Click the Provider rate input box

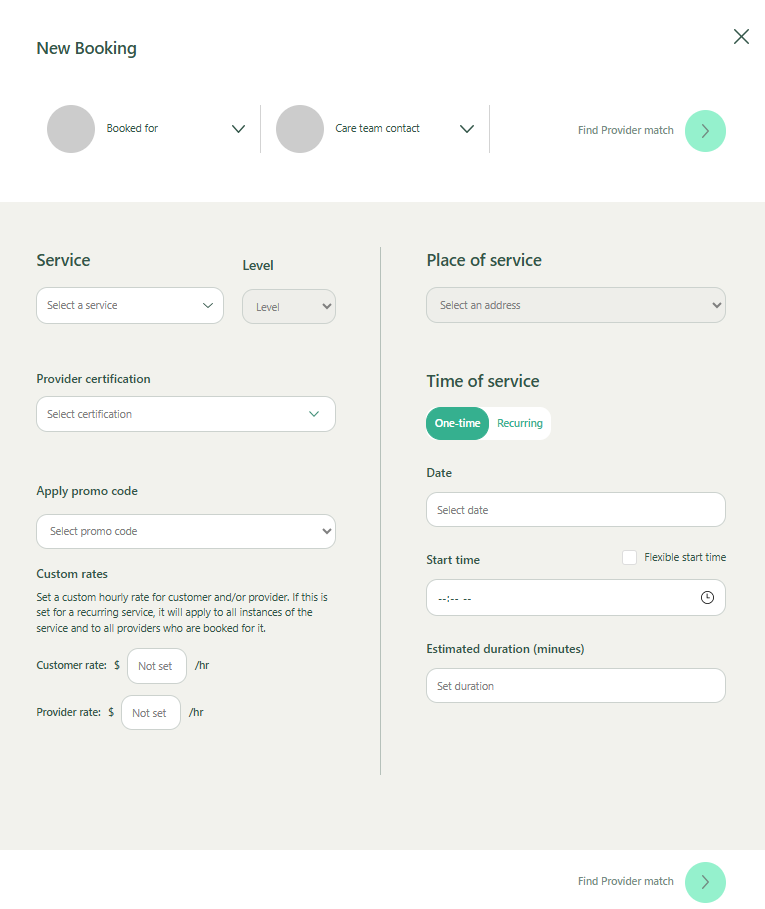(x=150, y=713)
